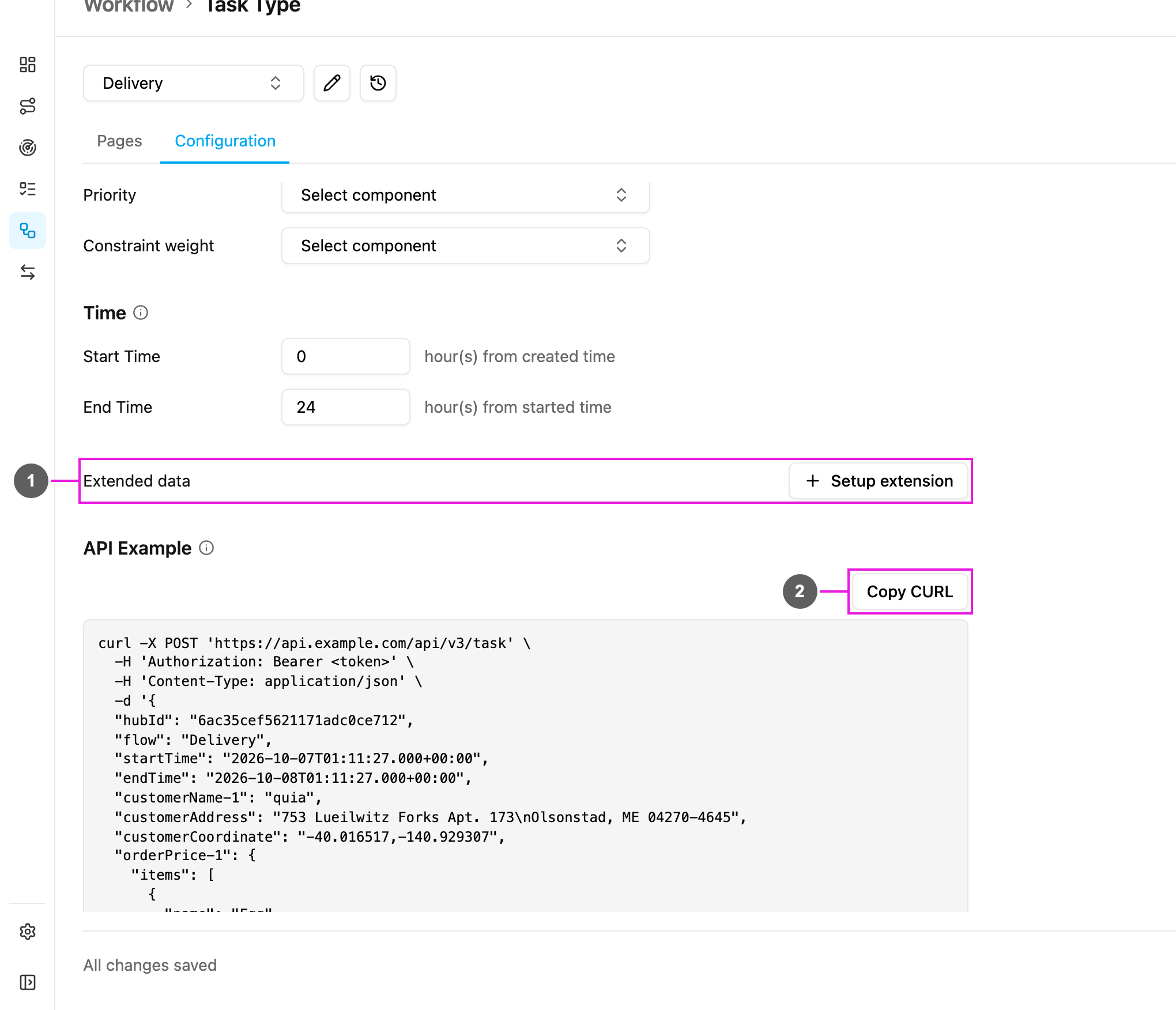Open settings gear icon in sidebar
Screen dimensions: 1176x1010
(x=28, y=932)
